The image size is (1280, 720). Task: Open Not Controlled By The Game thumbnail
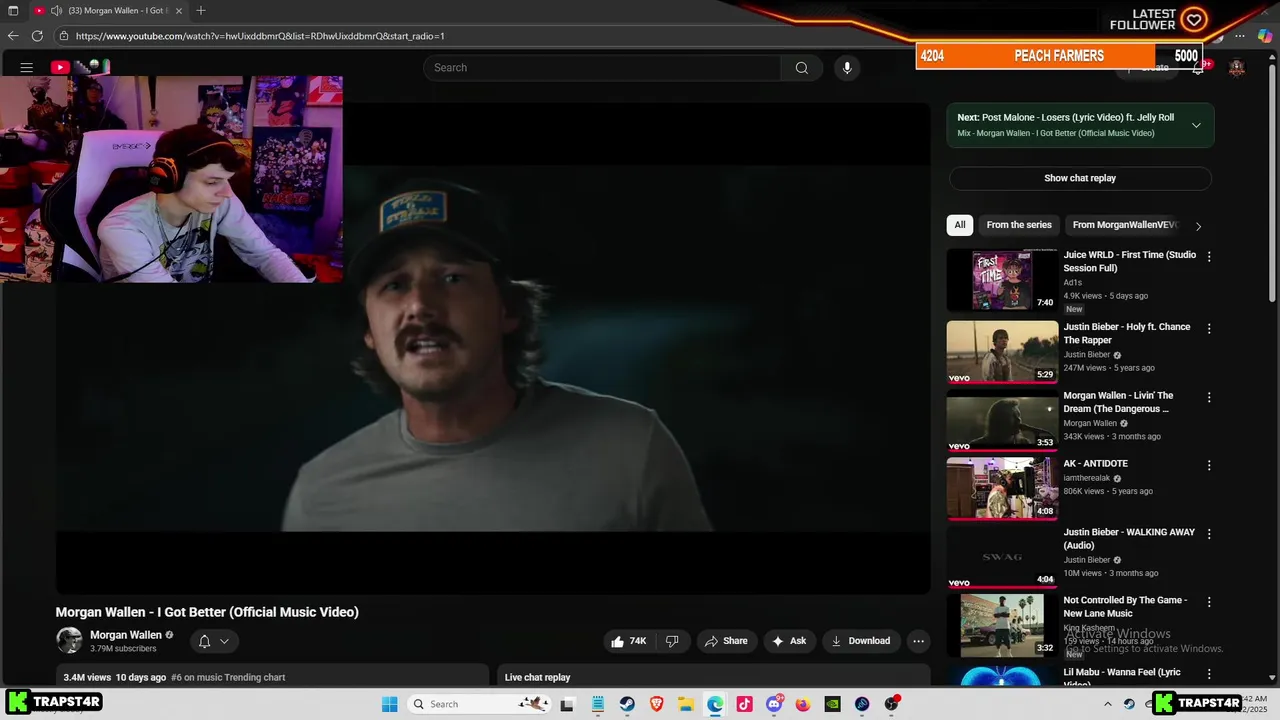(1002, 625)
